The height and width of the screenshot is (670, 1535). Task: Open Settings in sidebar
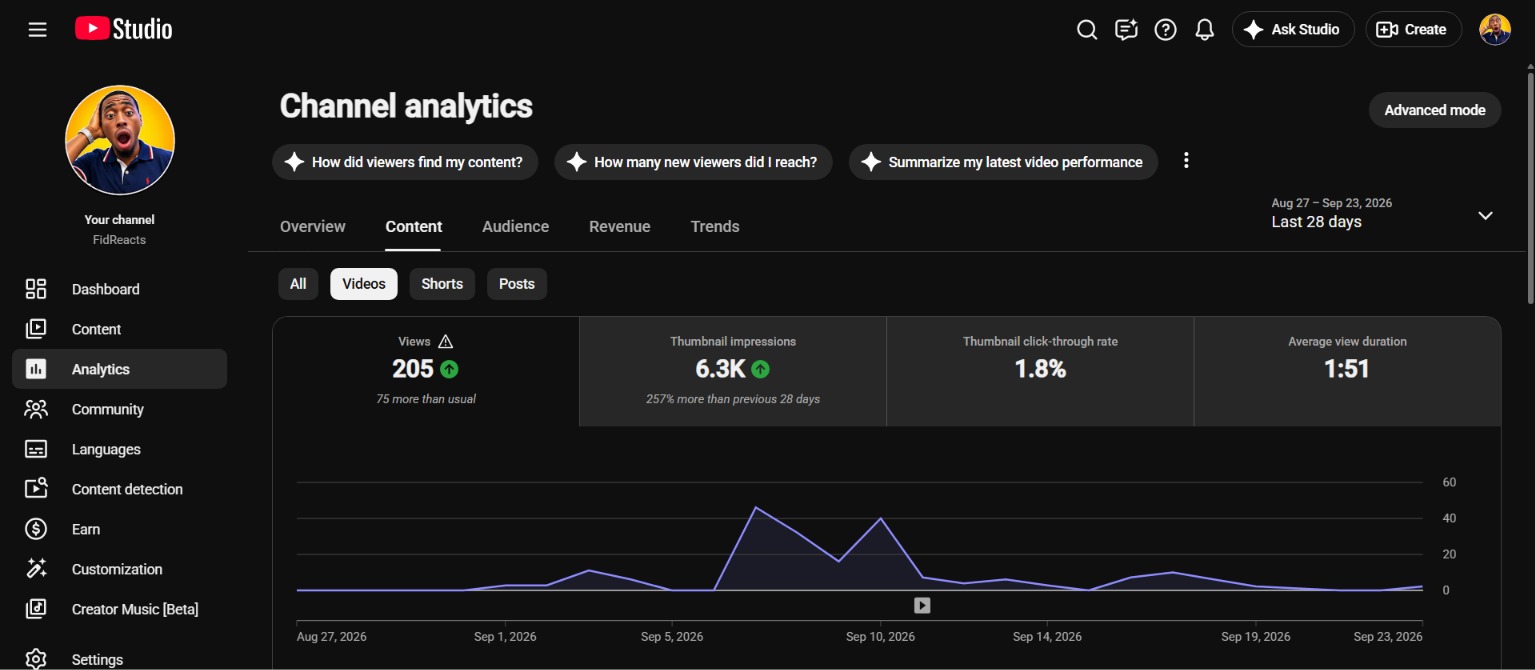click(x=119, y=659)
